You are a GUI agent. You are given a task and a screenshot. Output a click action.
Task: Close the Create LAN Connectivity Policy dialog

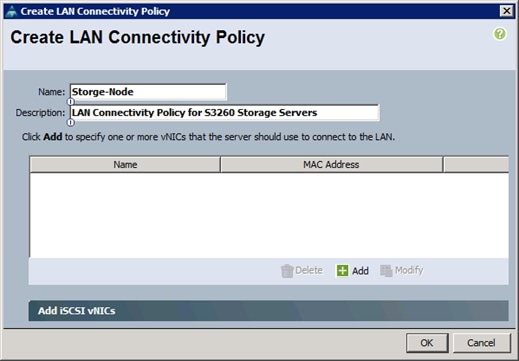(506, 11)
